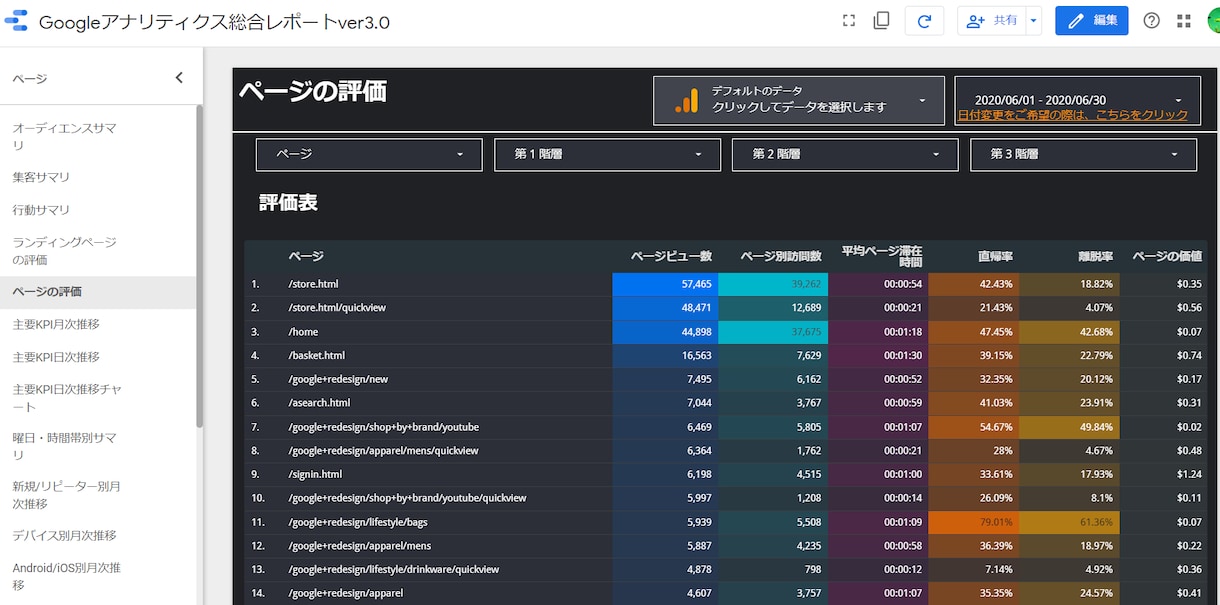
Task: Click the 61.36% exit rate cell
Action: pos(1069,522)
